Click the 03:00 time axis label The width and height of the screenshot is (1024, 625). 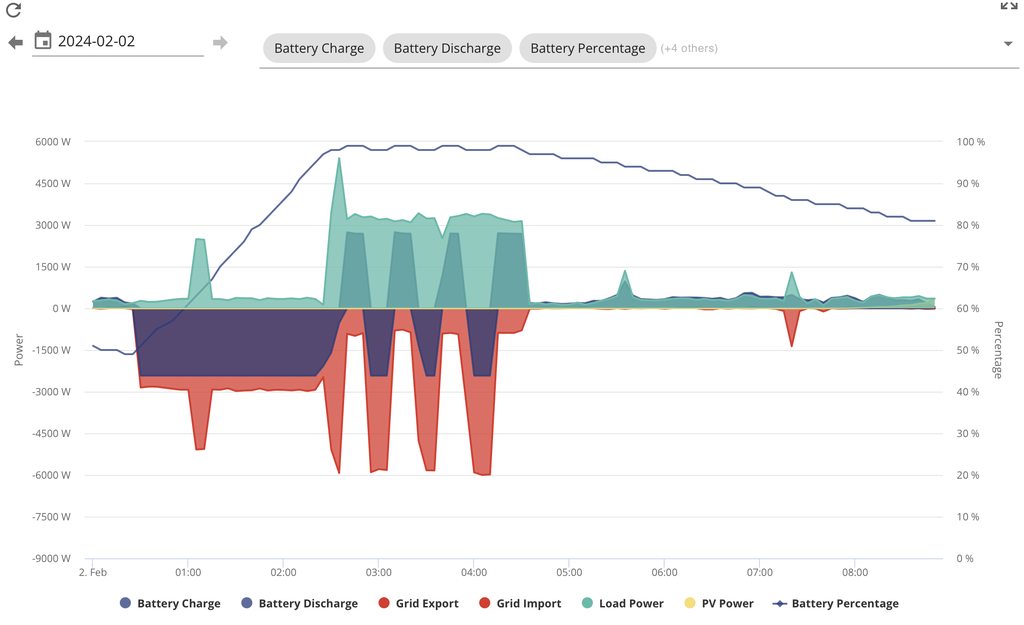coord(379,573)
